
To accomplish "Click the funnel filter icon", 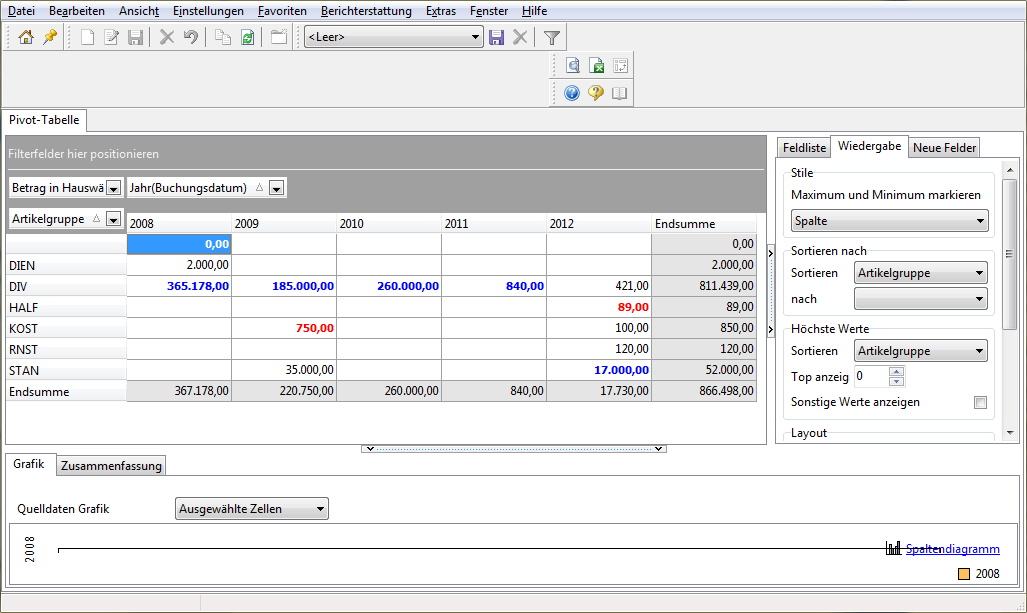I will point(551,37).
